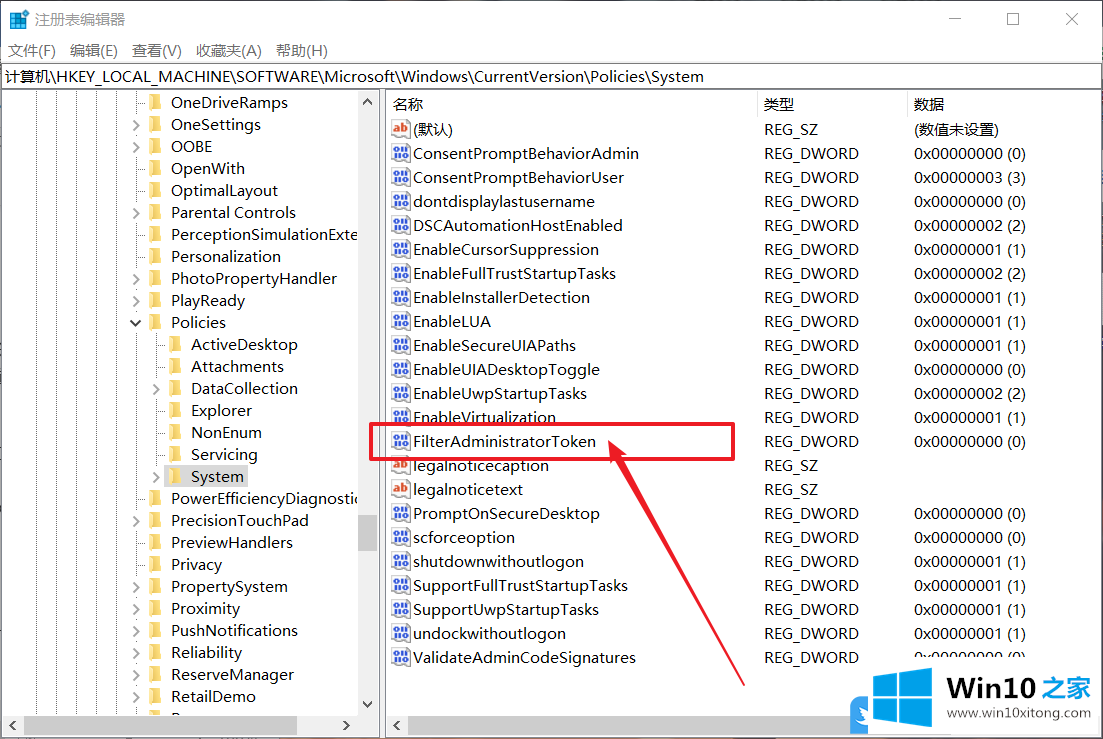Viewport: 1103px width, 739px height.
Task: Click the folder icon next to Policies
Action: (155, 322)
